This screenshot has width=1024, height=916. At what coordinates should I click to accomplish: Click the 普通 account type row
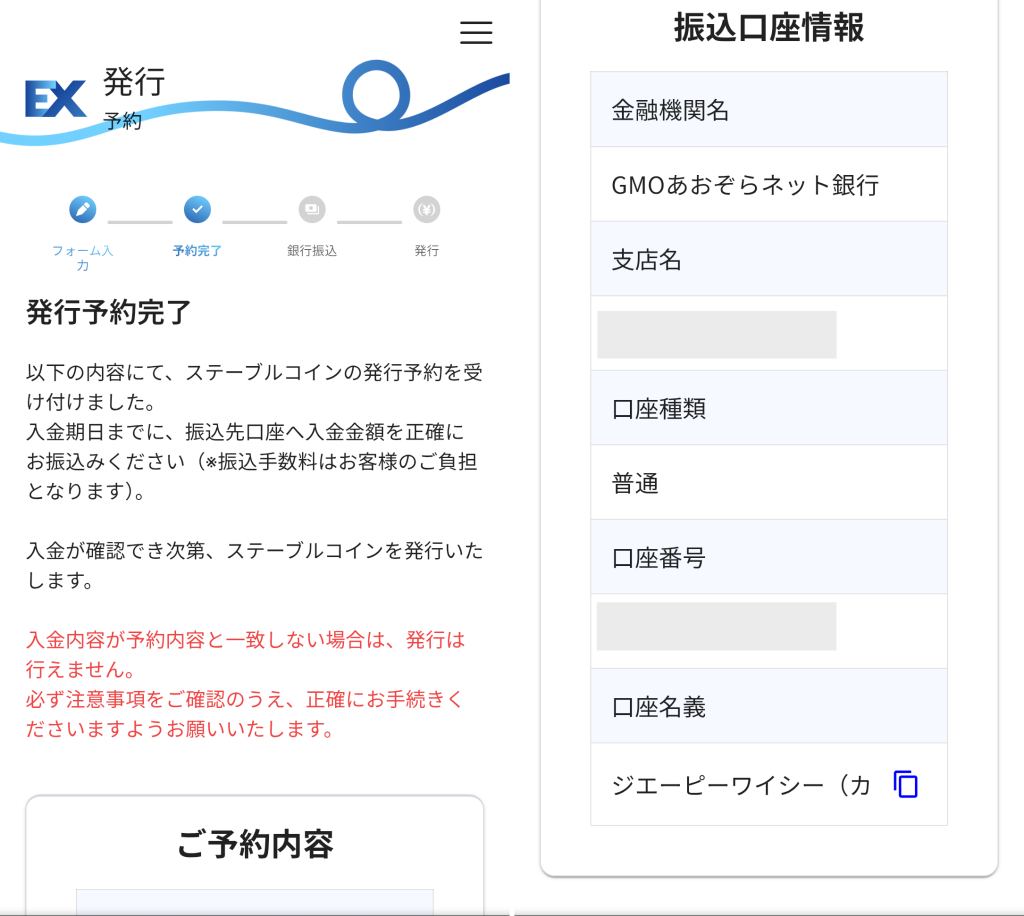coord(769,483)
